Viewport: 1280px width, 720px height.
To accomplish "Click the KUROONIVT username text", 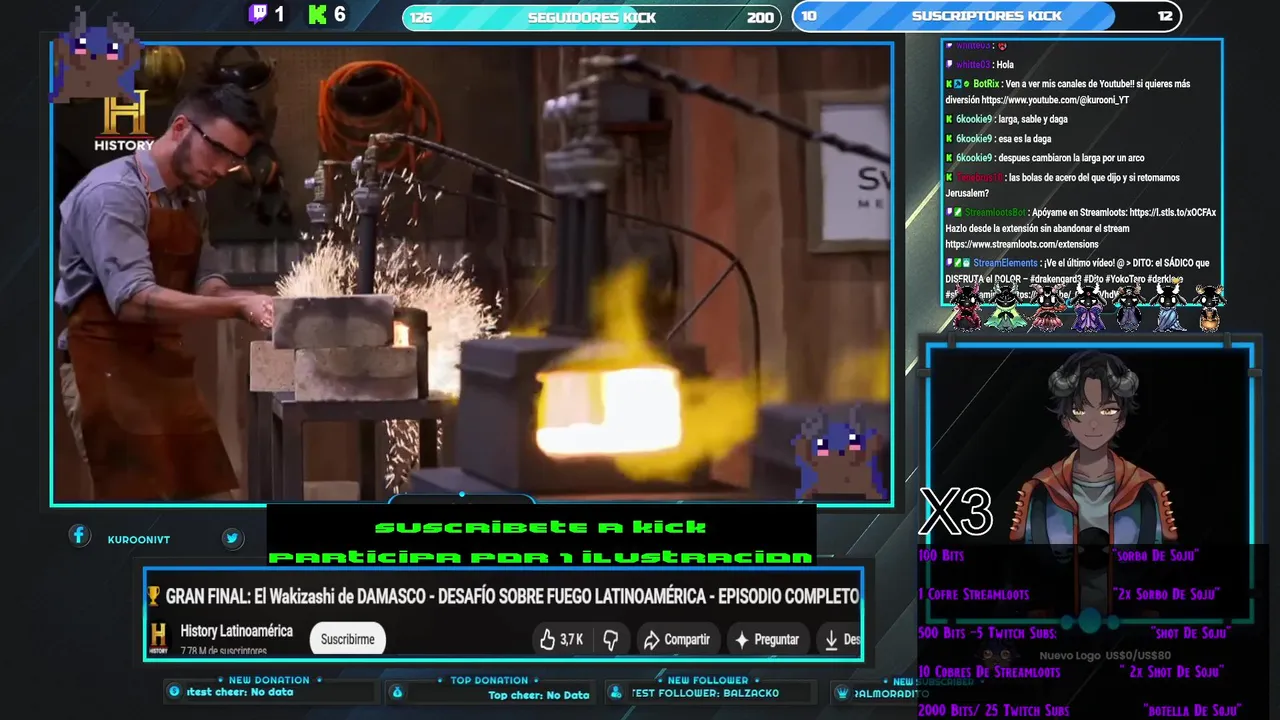I will pyautogui.click(x=138, y=540).
